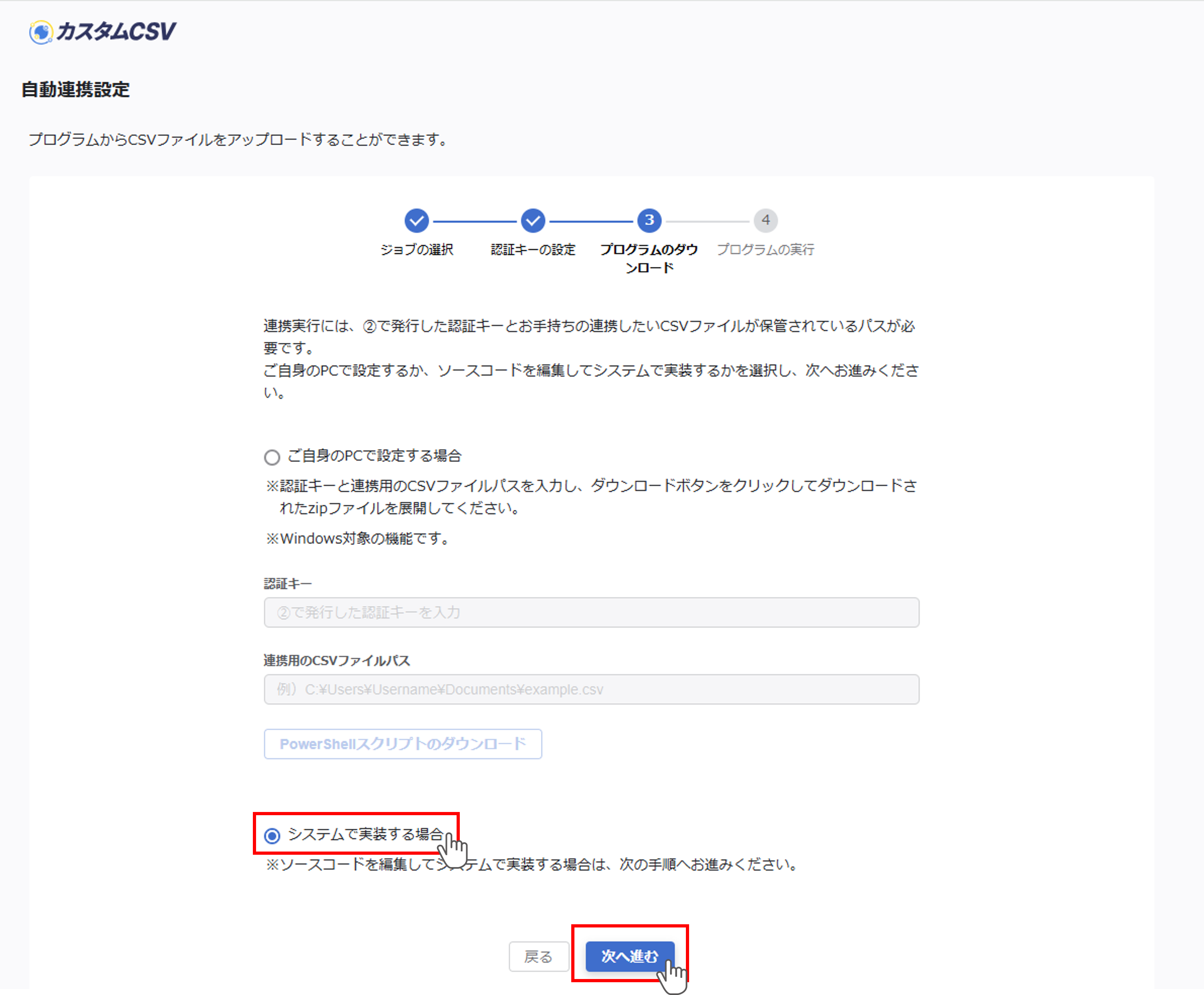Click the step 2 checkmark circle

click(x=533, y=221)
